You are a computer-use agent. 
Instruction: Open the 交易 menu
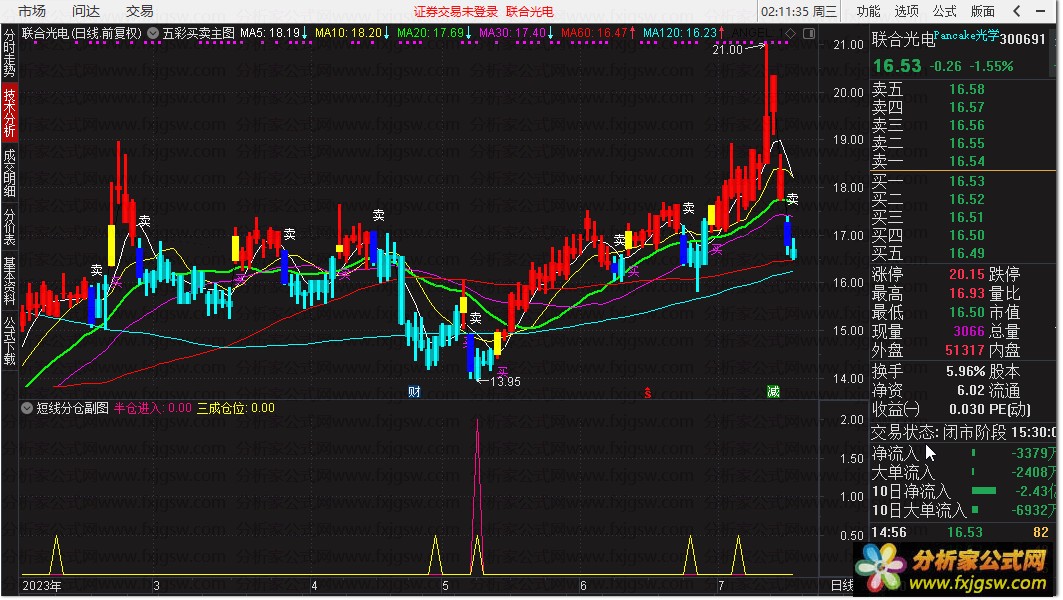[140, 11]
